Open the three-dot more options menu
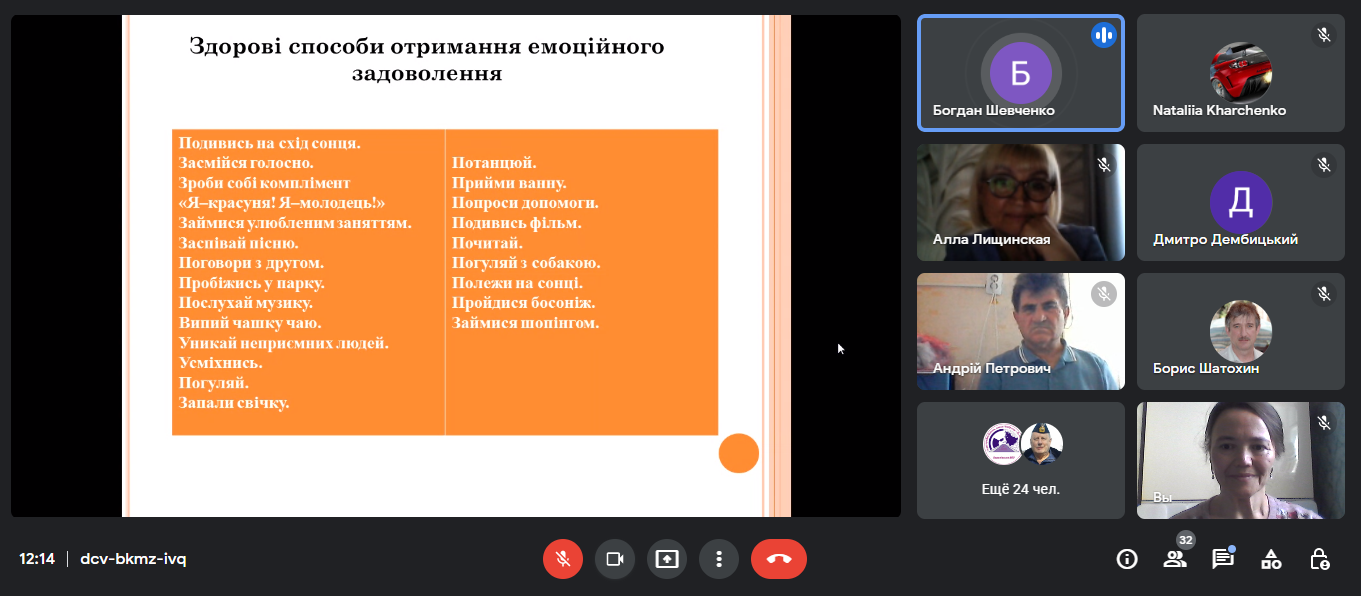1361x596 pixels. tap(719, 559)
